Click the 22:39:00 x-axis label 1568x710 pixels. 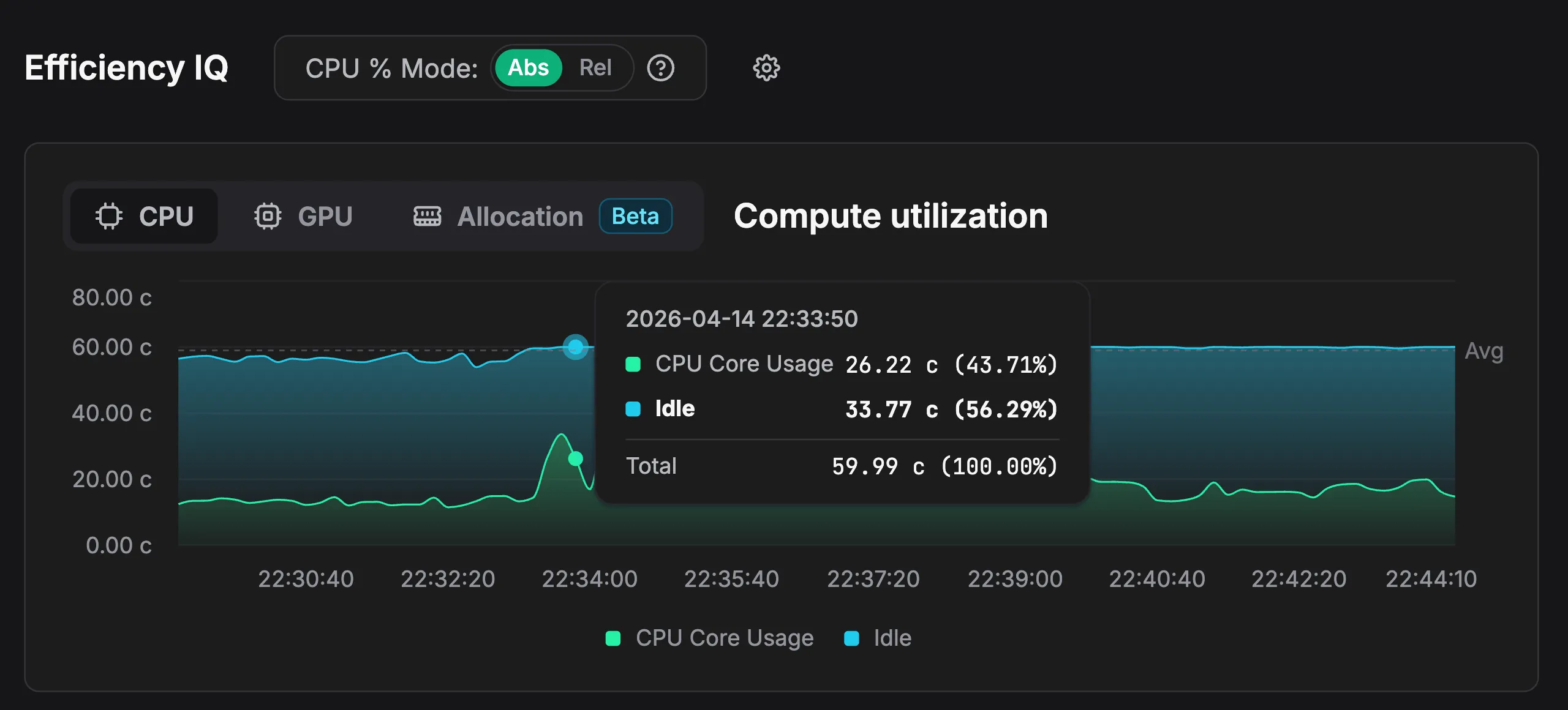(x=1015, y=579)
